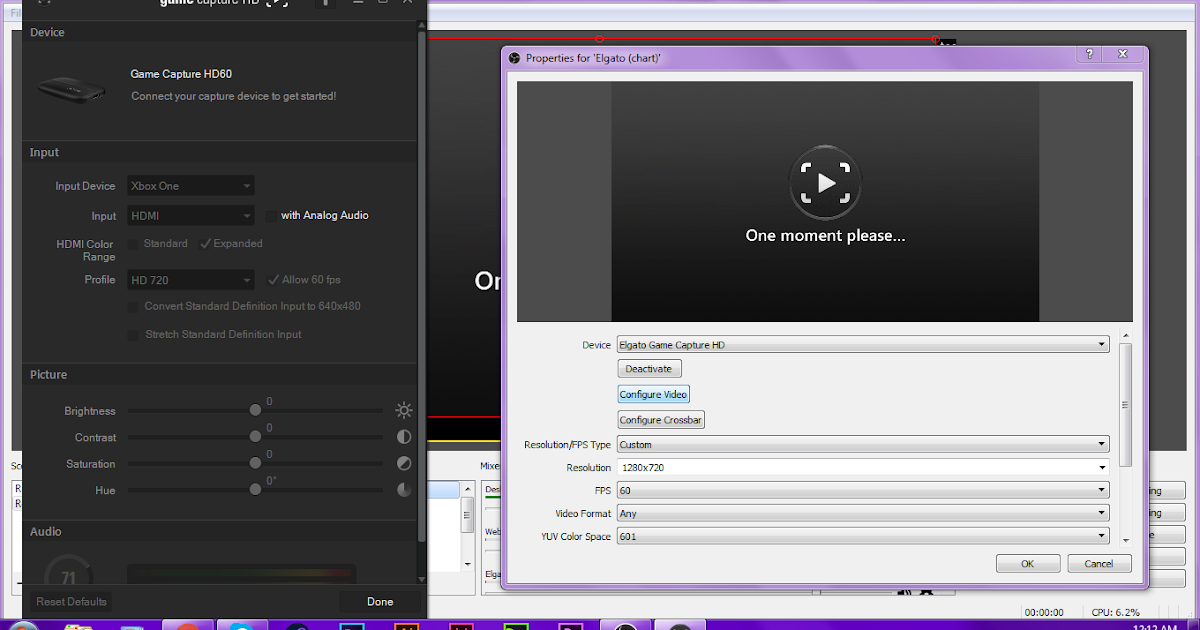Click the Contrast adjustment icon

(403, 436)
